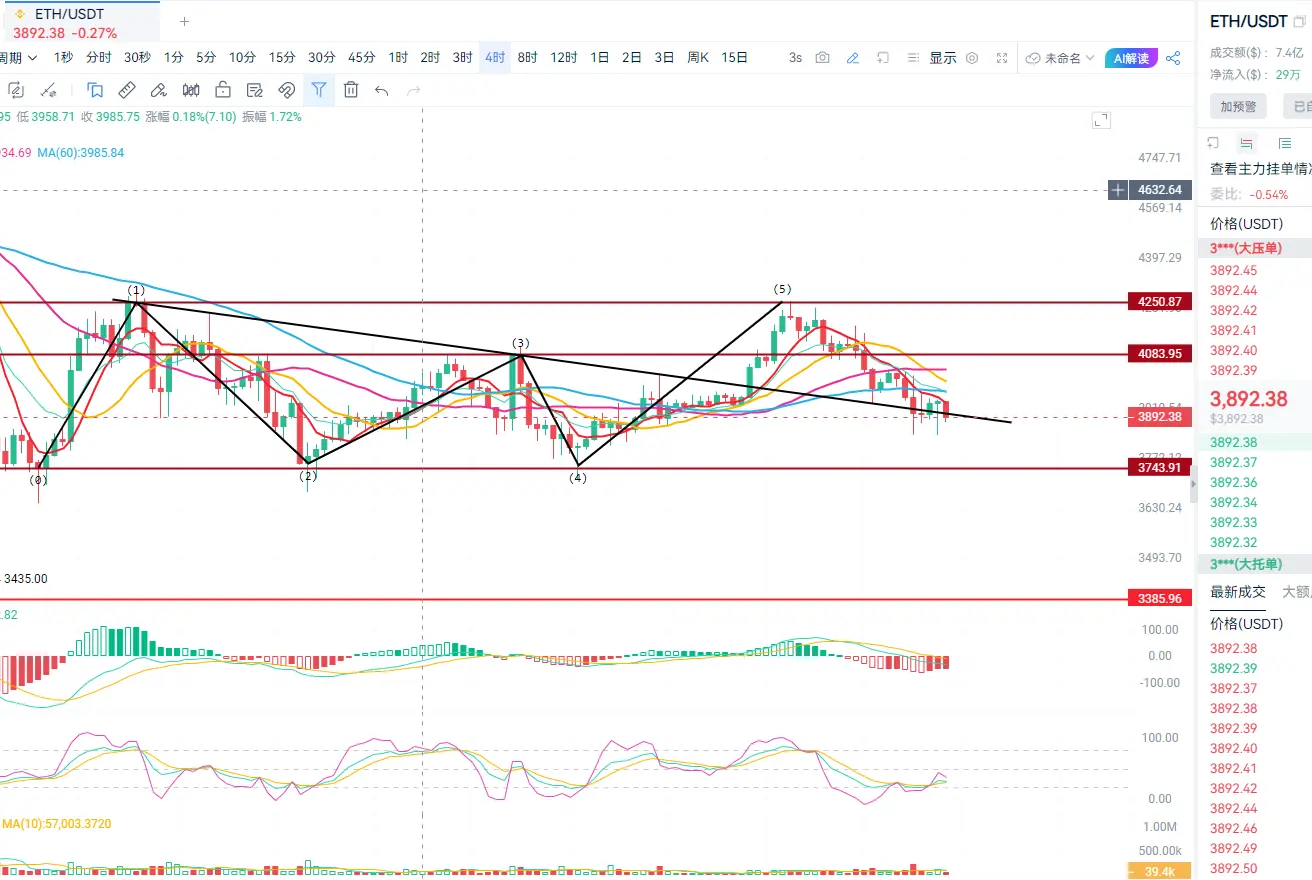Select the green list order book layout icon
This screenshot has width=1312, height=880.
pos(1285,143)
